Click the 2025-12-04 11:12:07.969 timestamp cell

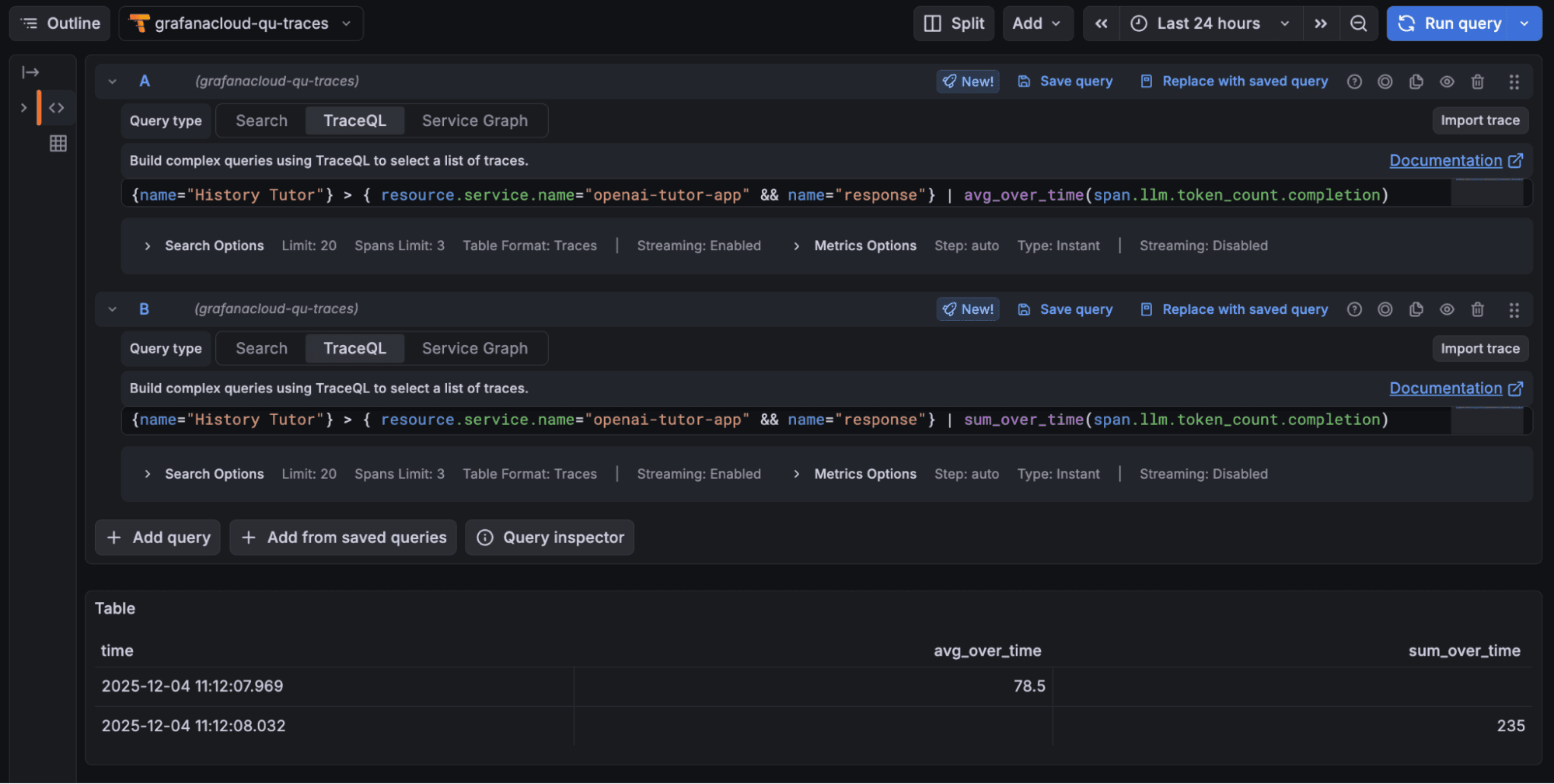pos(334,686)
